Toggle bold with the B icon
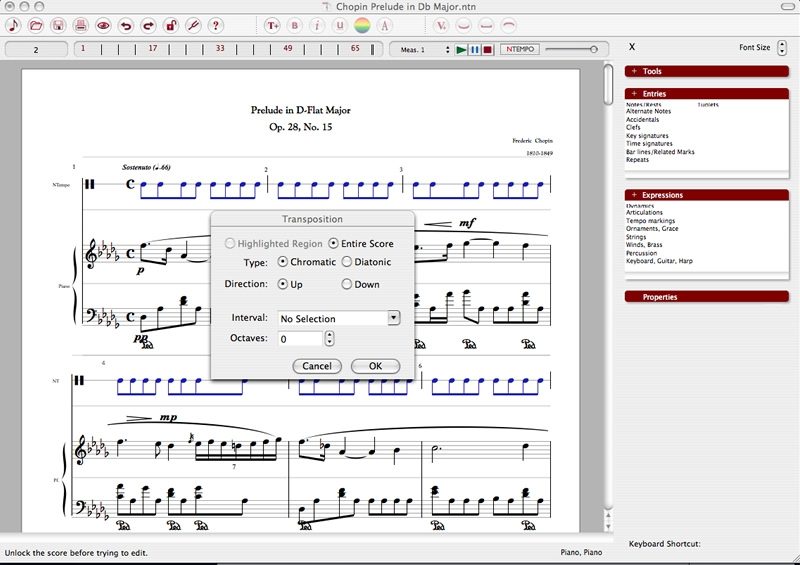Viewport: 800px width, 565px height. pyautogui.click(x=294, y=26)
